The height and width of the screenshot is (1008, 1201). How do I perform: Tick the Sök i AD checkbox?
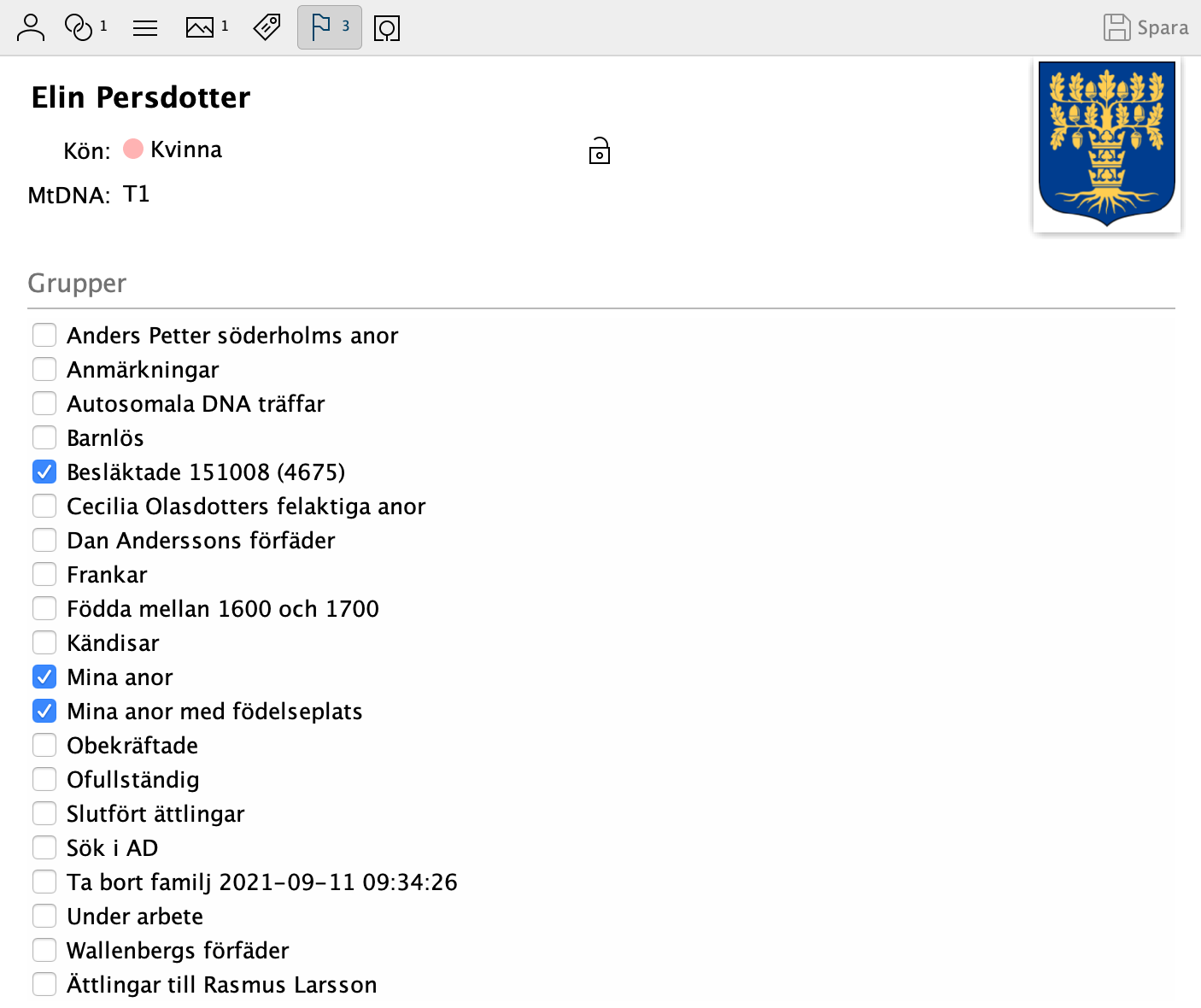(x=44, y=847)
